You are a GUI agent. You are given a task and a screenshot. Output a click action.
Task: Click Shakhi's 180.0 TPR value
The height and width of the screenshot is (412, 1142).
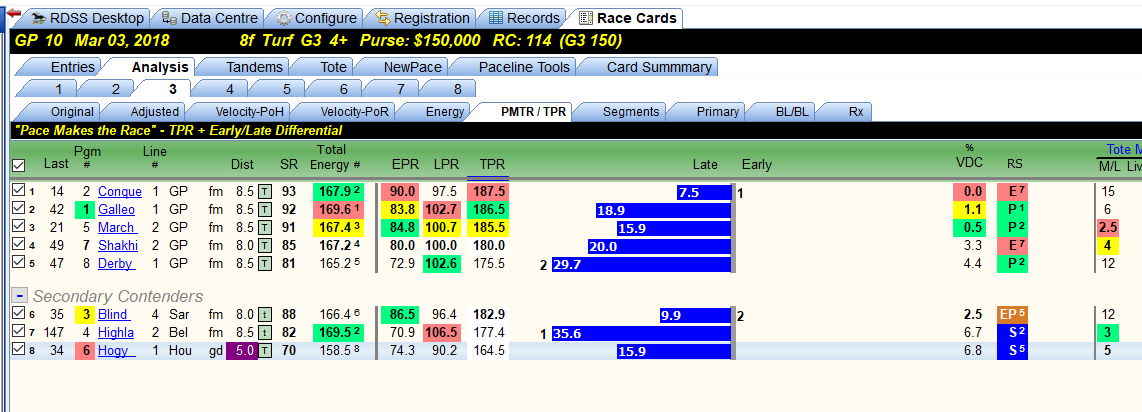coord(489,246)
